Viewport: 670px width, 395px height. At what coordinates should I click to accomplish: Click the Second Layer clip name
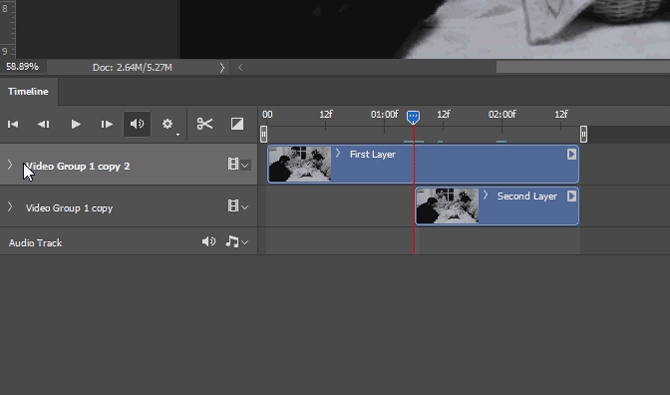[527, 196]
